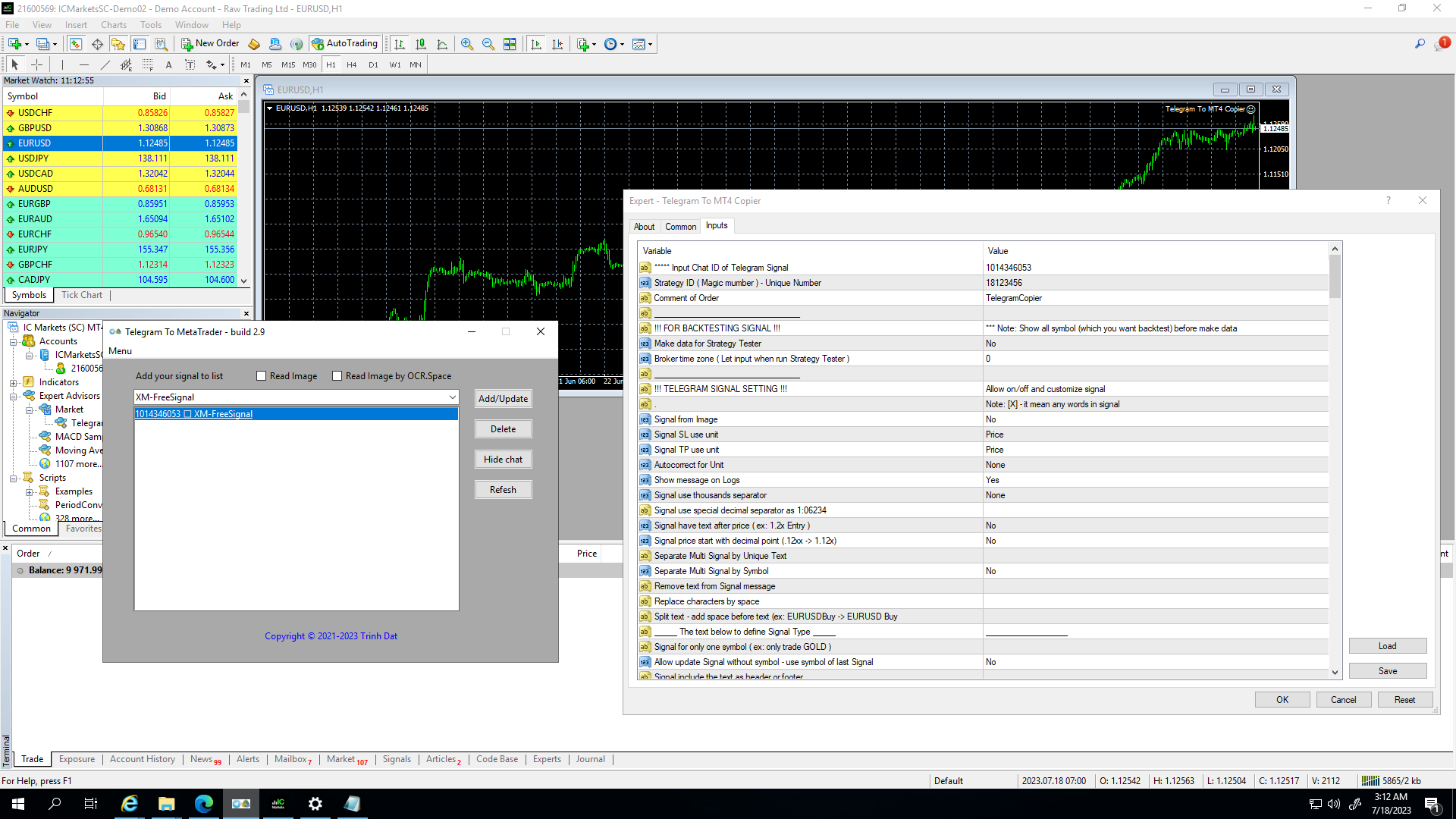Switch to Tick Chart tab
1456x819 pixels.
tap(82, 295)
